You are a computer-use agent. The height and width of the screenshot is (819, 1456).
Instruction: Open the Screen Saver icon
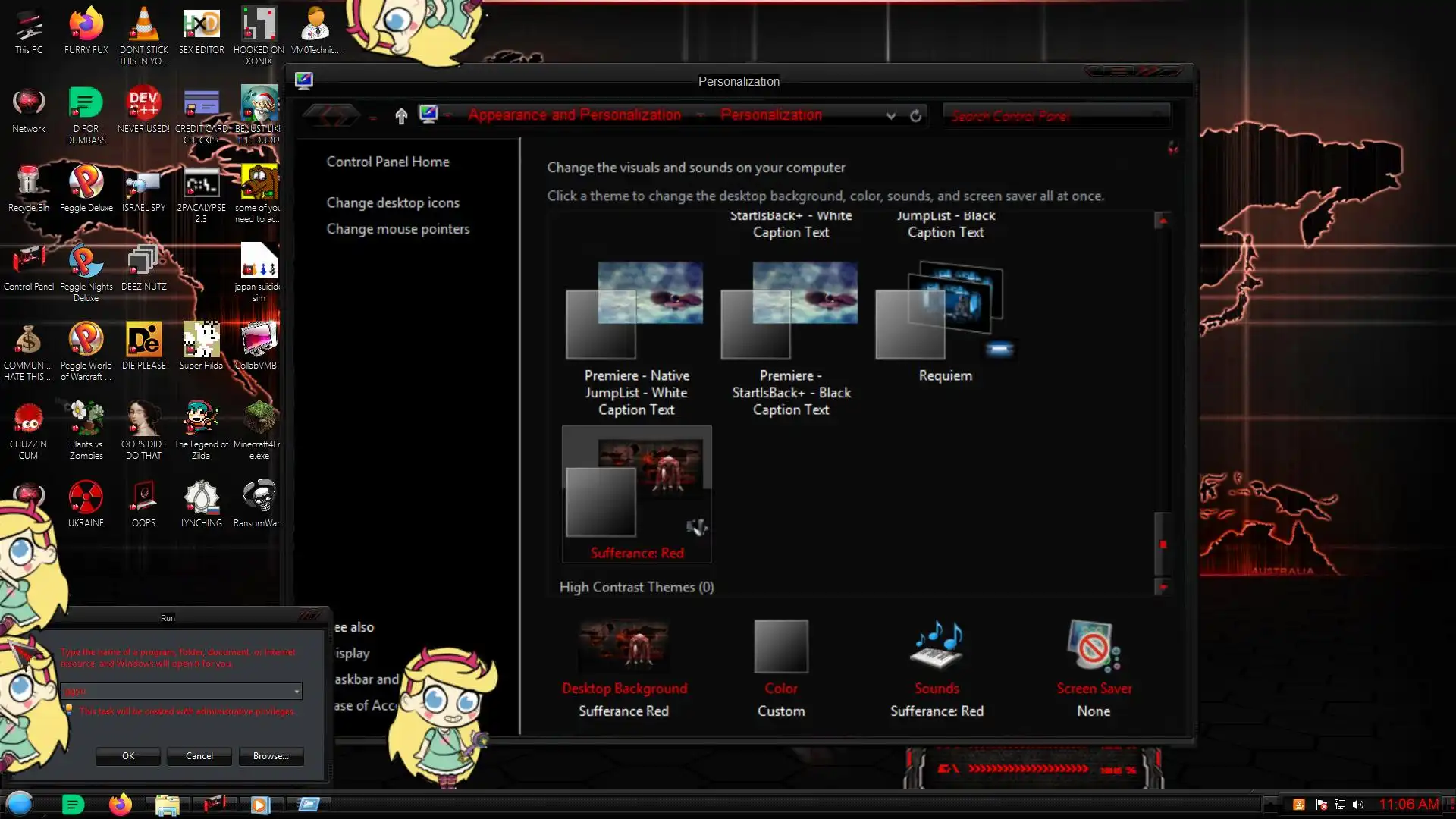1093,646
